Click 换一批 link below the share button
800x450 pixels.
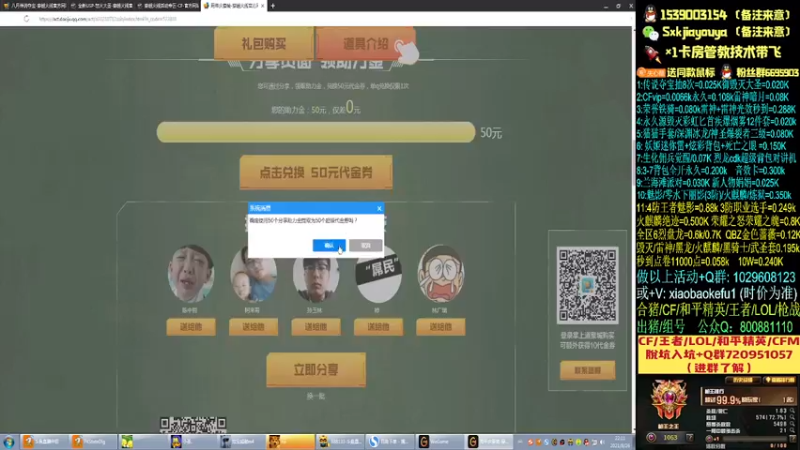(316, 396)
